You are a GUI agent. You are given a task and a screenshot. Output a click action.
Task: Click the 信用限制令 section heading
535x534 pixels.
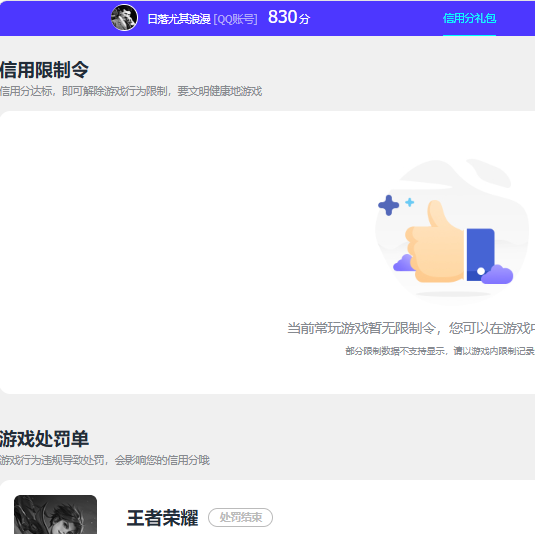[x=44, y=70]
